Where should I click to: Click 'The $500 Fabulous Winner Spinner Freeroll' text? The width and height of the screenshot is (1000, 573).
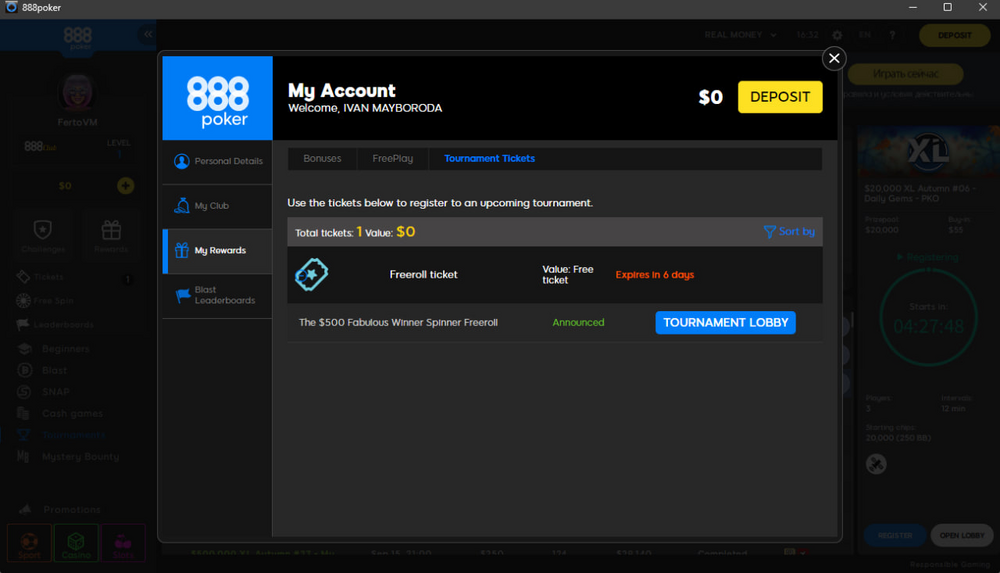tap(398, 323)
